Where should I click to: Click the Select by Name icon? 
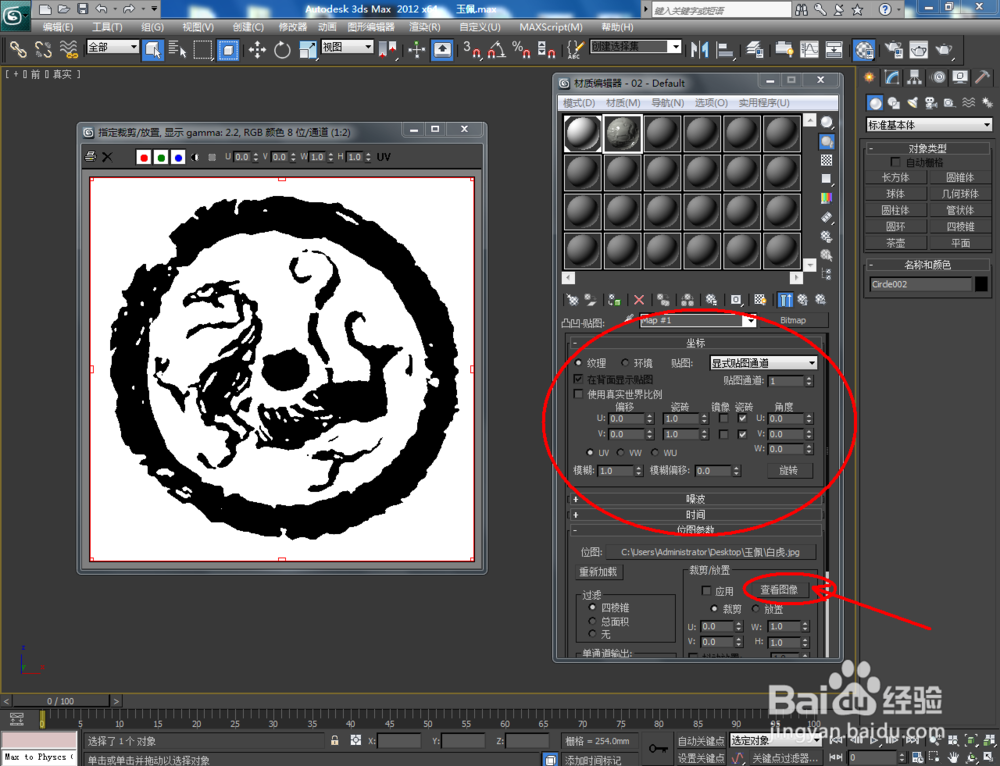(x=177, y=49)
